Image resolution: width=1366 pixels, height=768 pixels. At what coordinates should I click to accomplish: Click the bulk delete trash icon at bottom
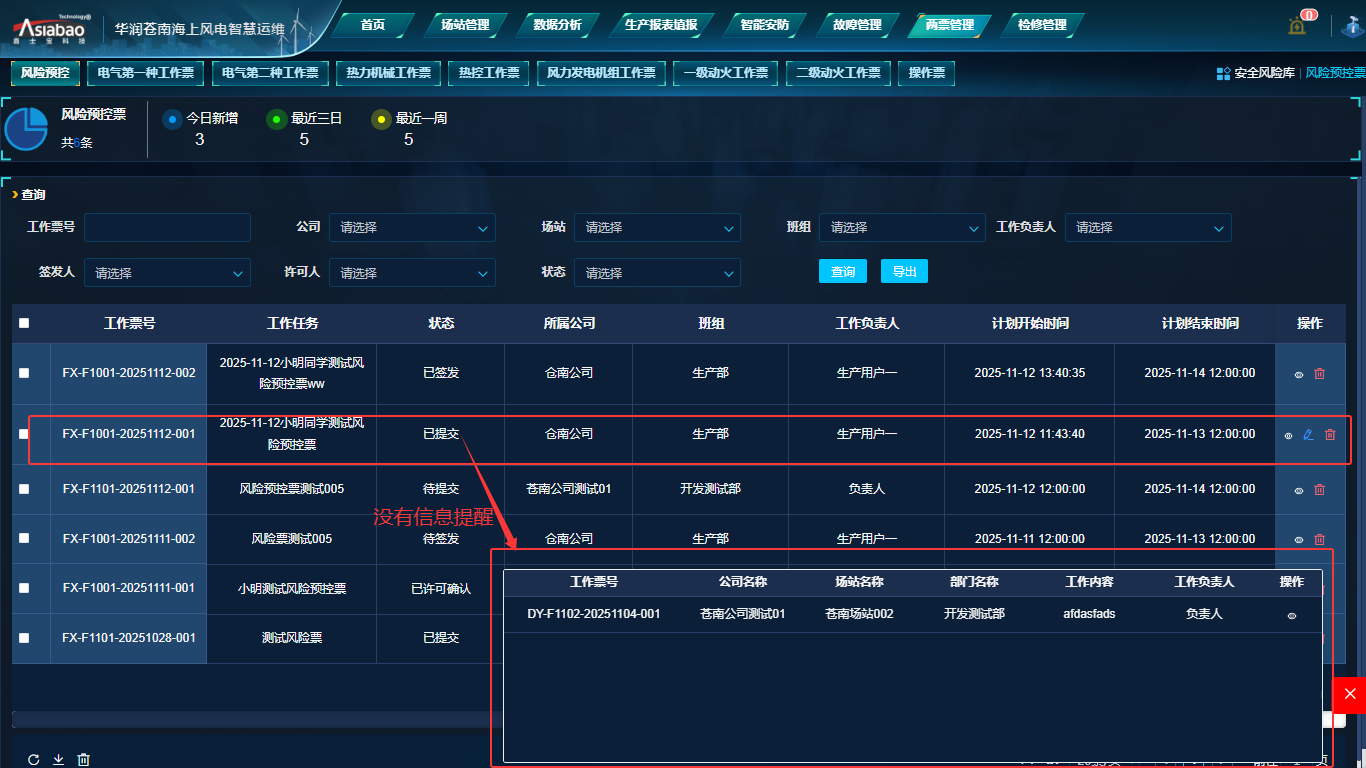[84, 760]
